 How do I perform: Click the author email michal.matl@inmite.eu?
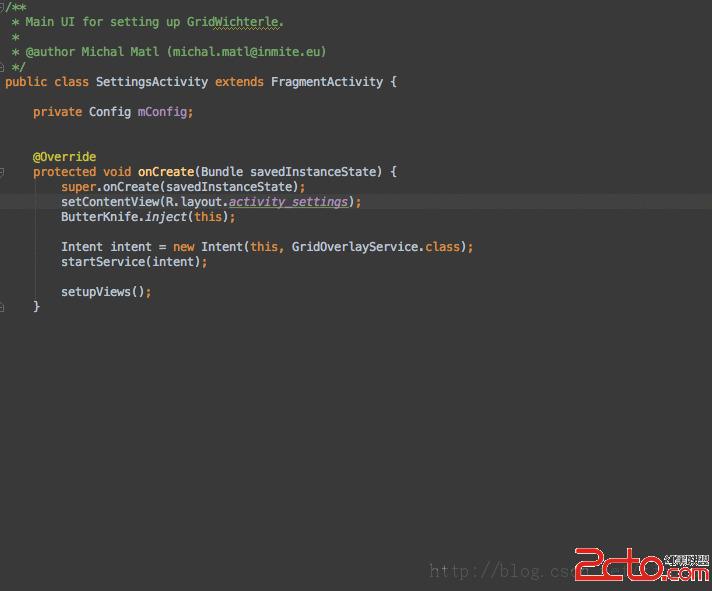coord(247,52)
